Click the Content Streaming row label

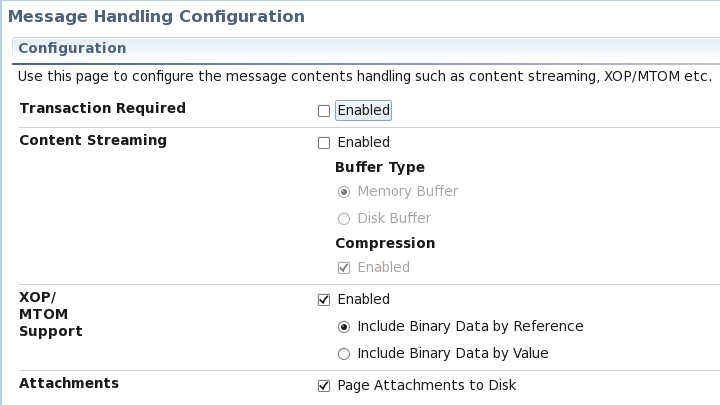click(93, 140)
